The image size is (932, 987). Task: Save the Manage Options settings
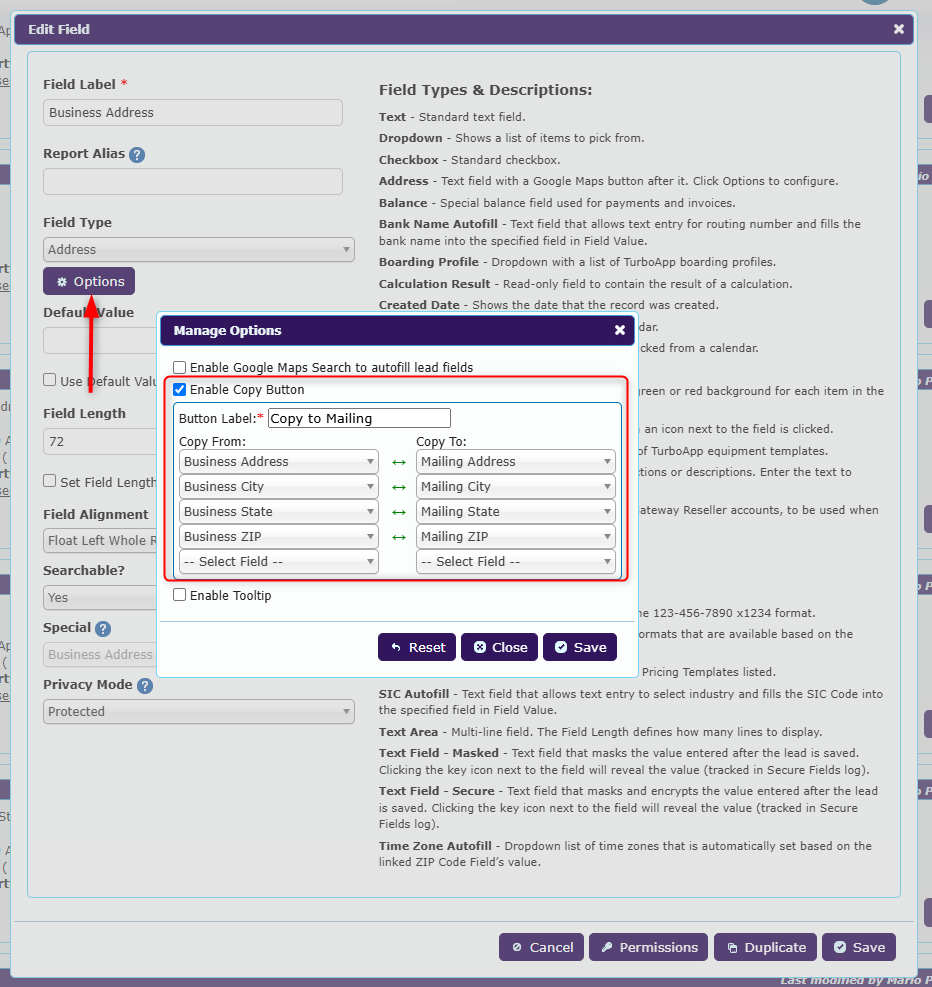click(580, 647)
